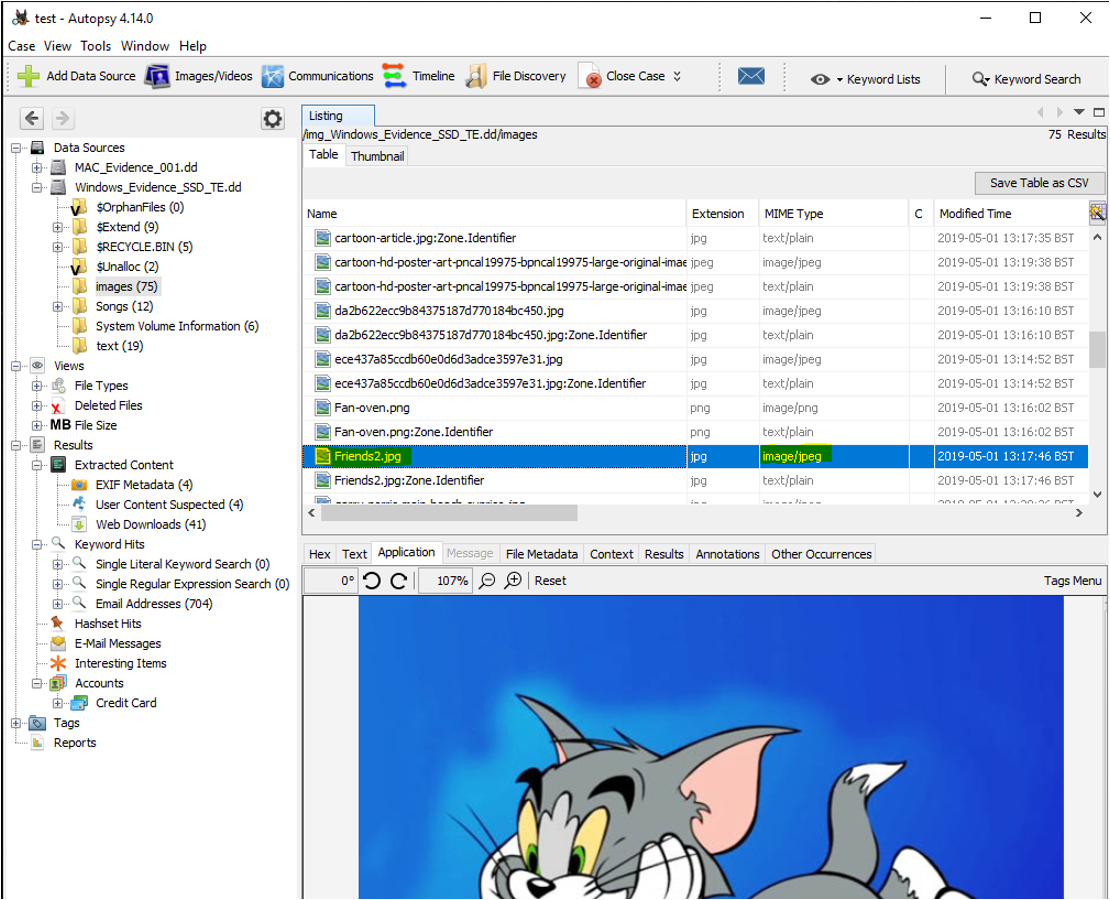This screenshot has height=900, width=1110.
Task: Click the table column chooser icon
Action: (x=1097, y=212)
